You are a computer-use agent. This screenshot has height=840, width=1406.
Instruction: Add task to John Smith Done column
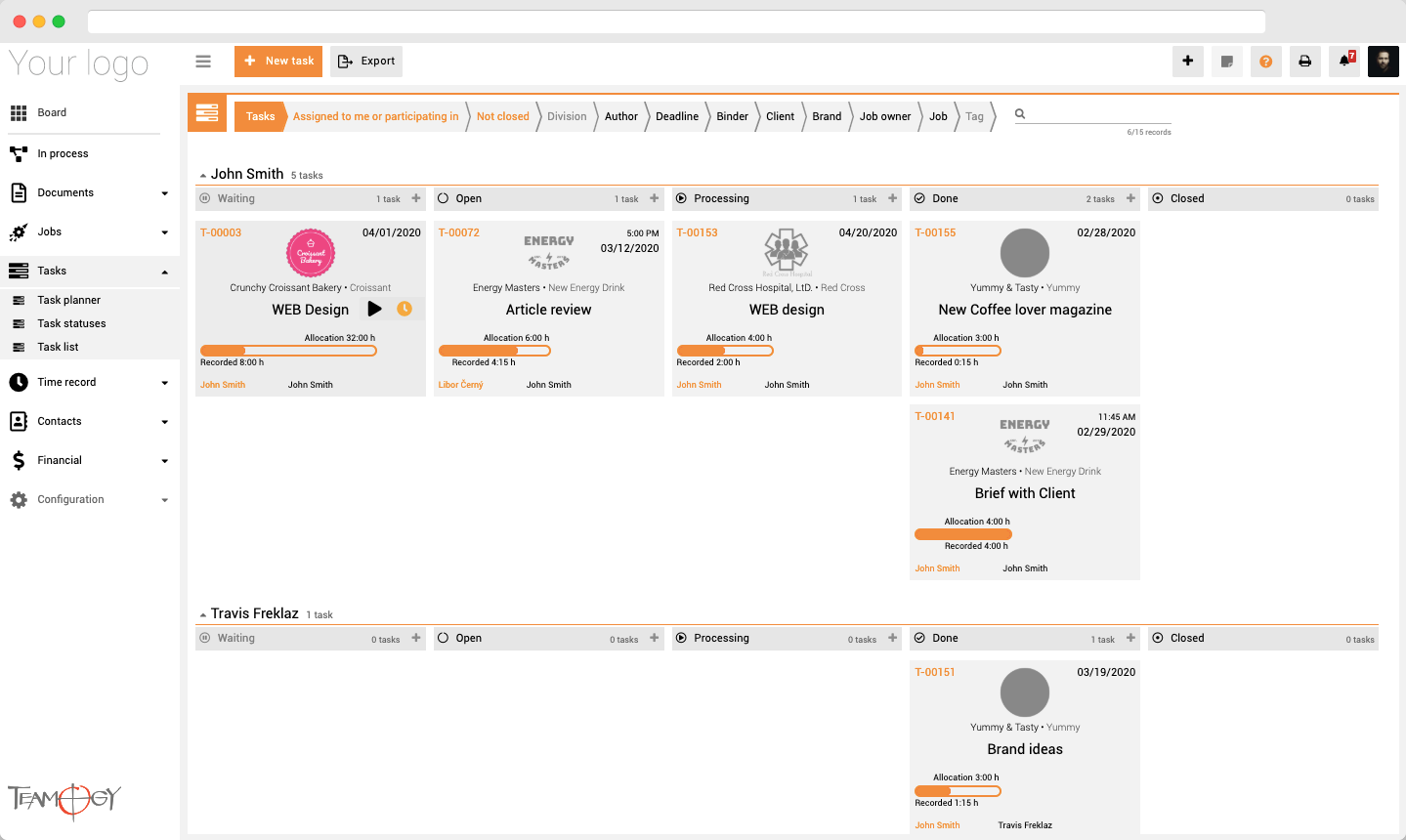click(x=1131, y=198)
